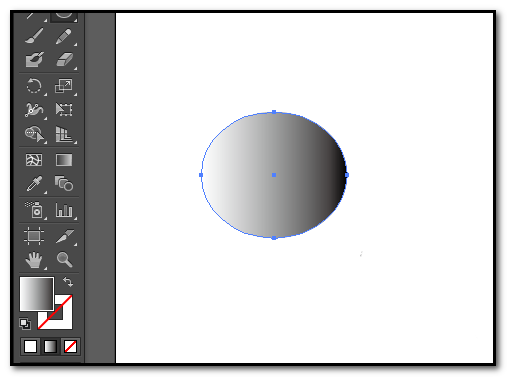The width and height of the screenshot is (507, 377).
Task: Swap fill and stroke with the arrow icon
Action: (x=68, y=282)
